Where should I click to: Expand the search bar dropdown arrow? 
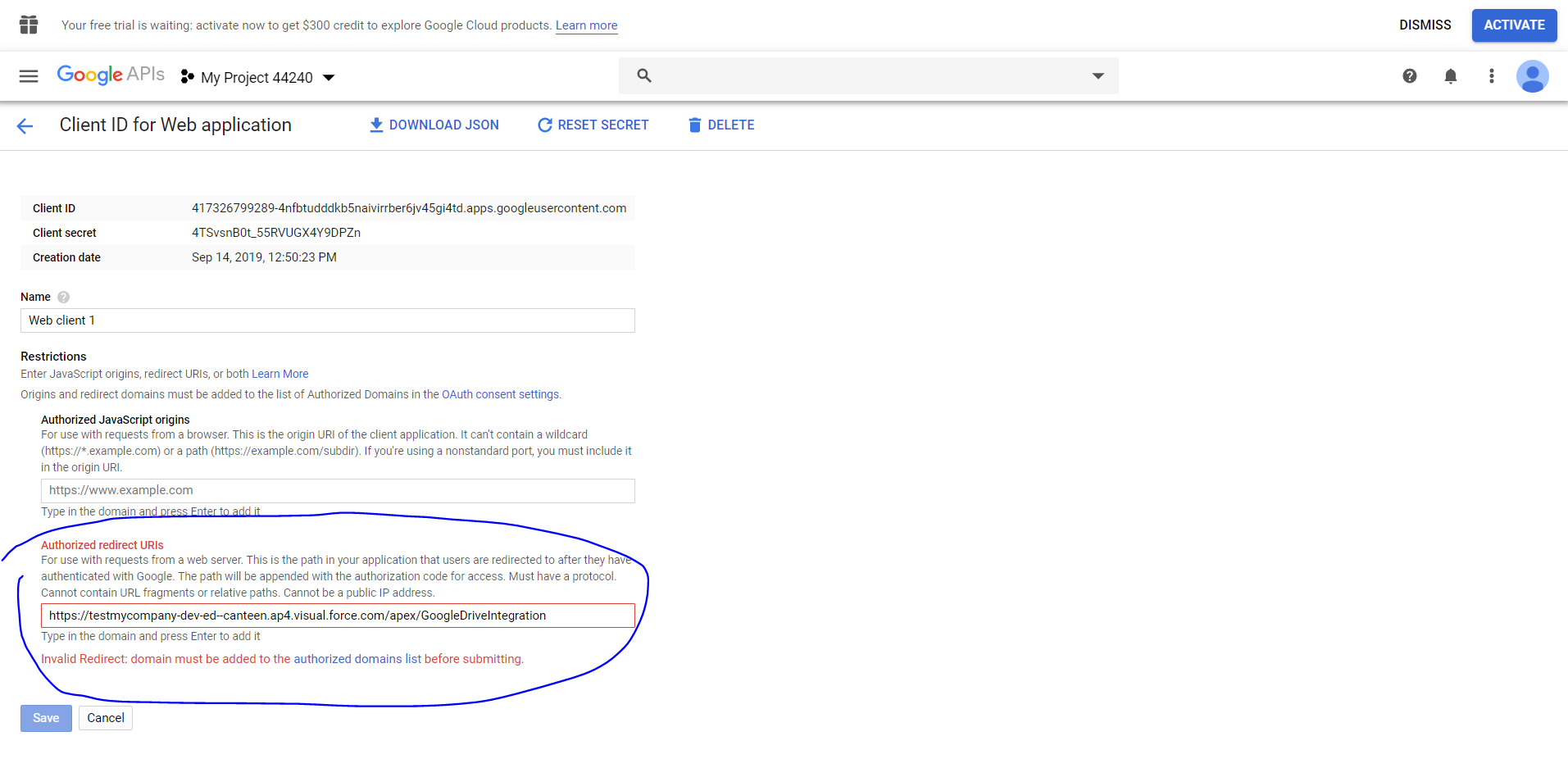1098,76
